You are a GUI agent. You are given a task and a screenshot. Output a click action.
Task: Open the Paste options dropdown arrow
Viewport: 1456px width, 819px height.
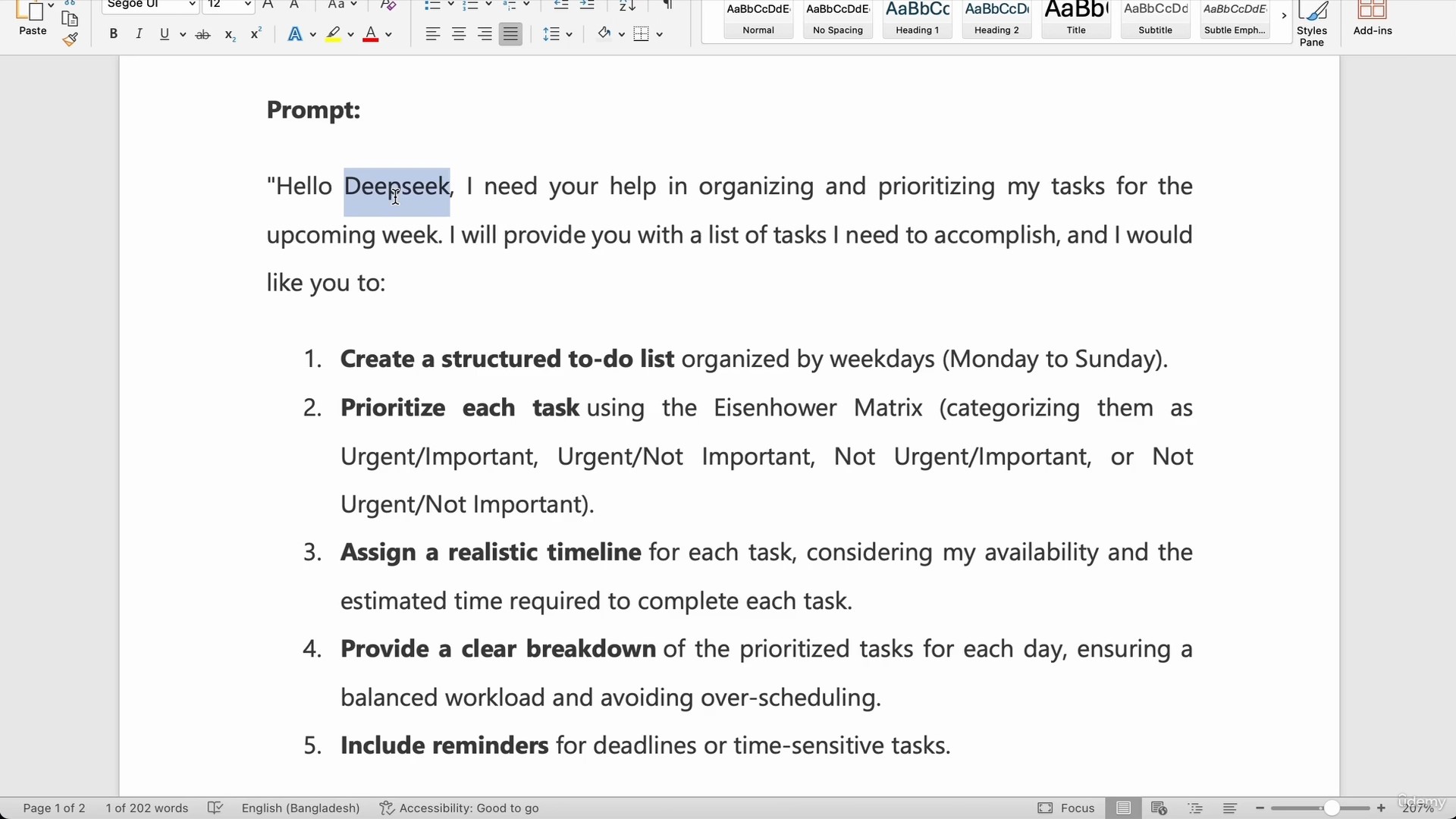coord(52,5)
